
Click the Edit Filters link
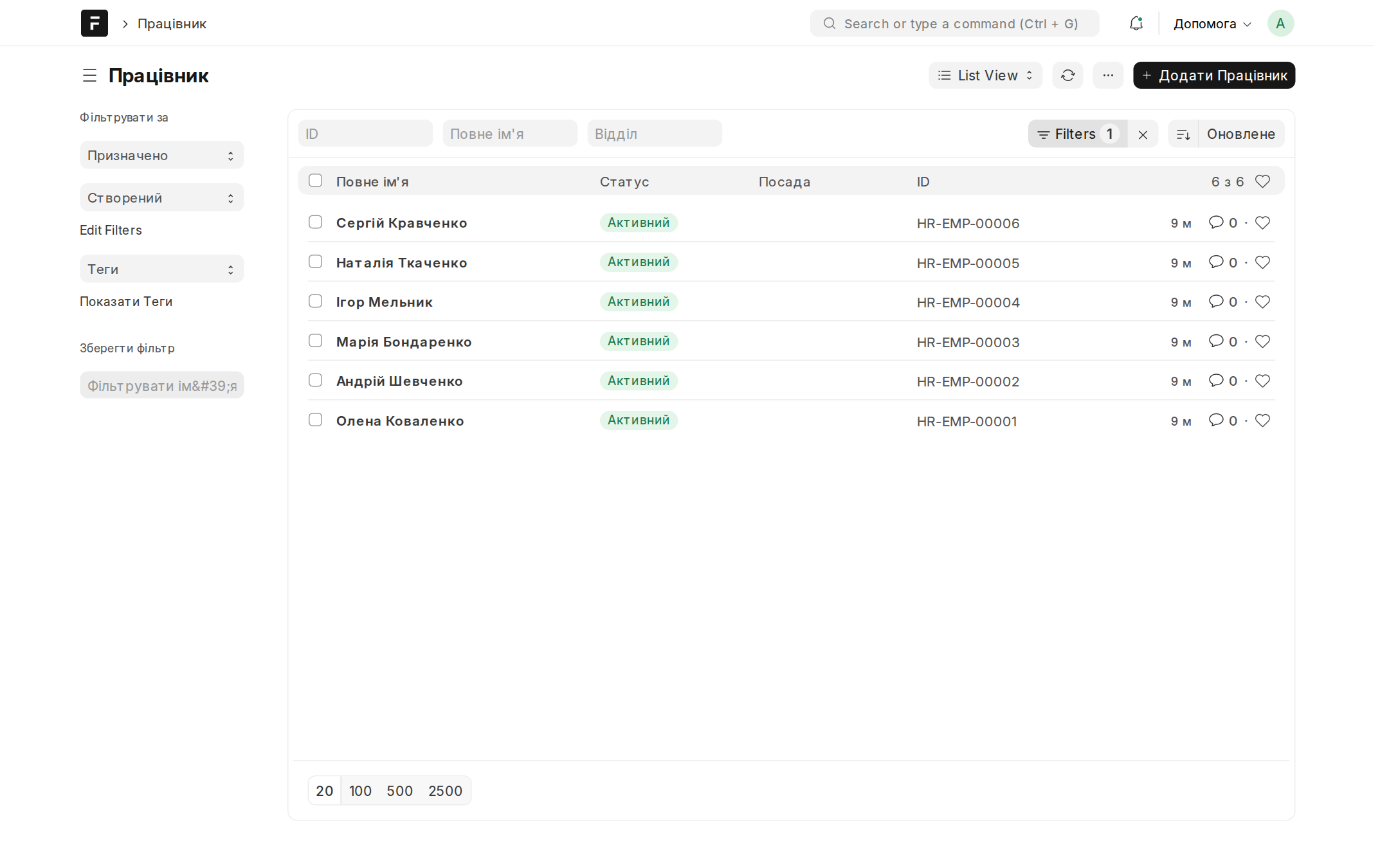tap(111, 230)
